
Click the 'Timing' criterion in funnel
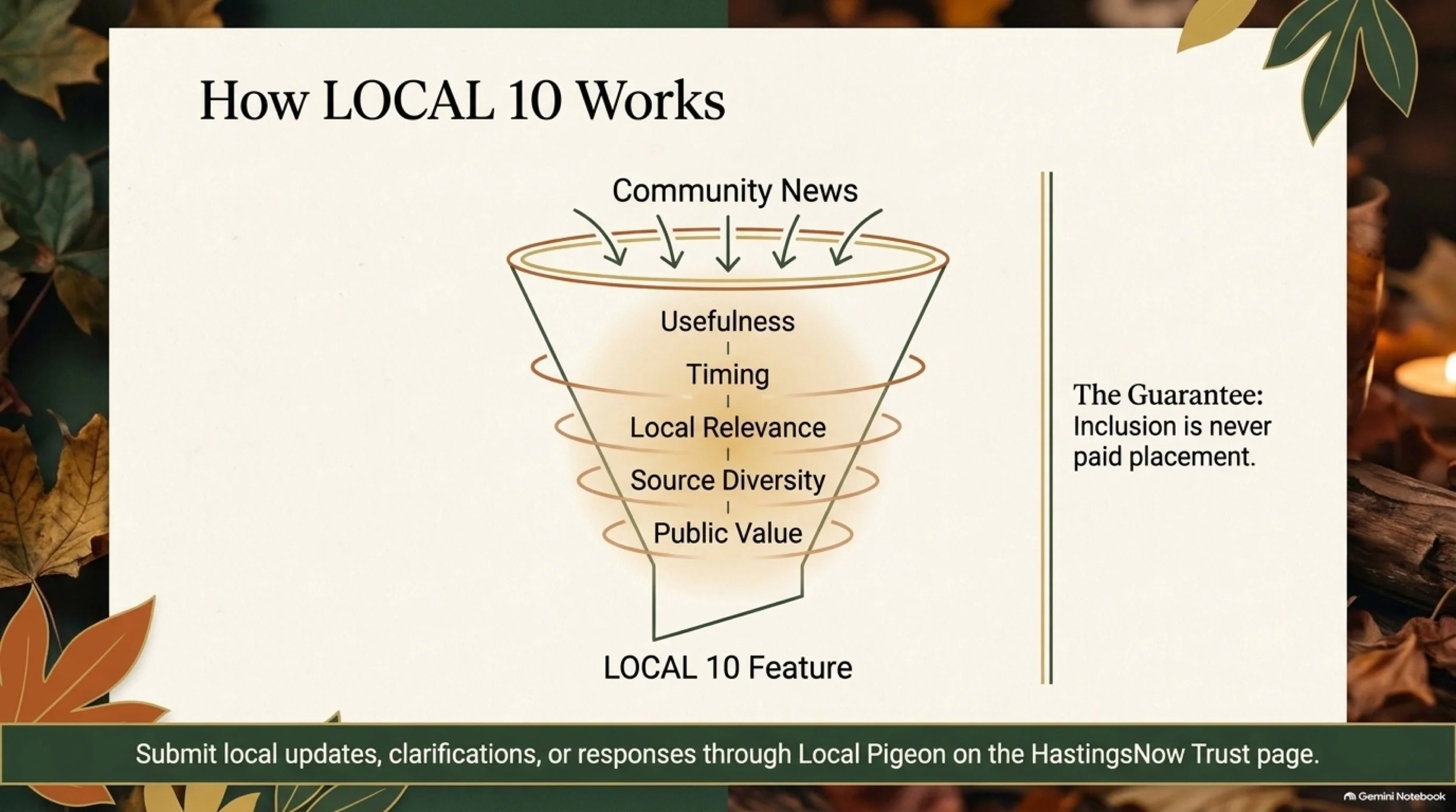(727, 374)
